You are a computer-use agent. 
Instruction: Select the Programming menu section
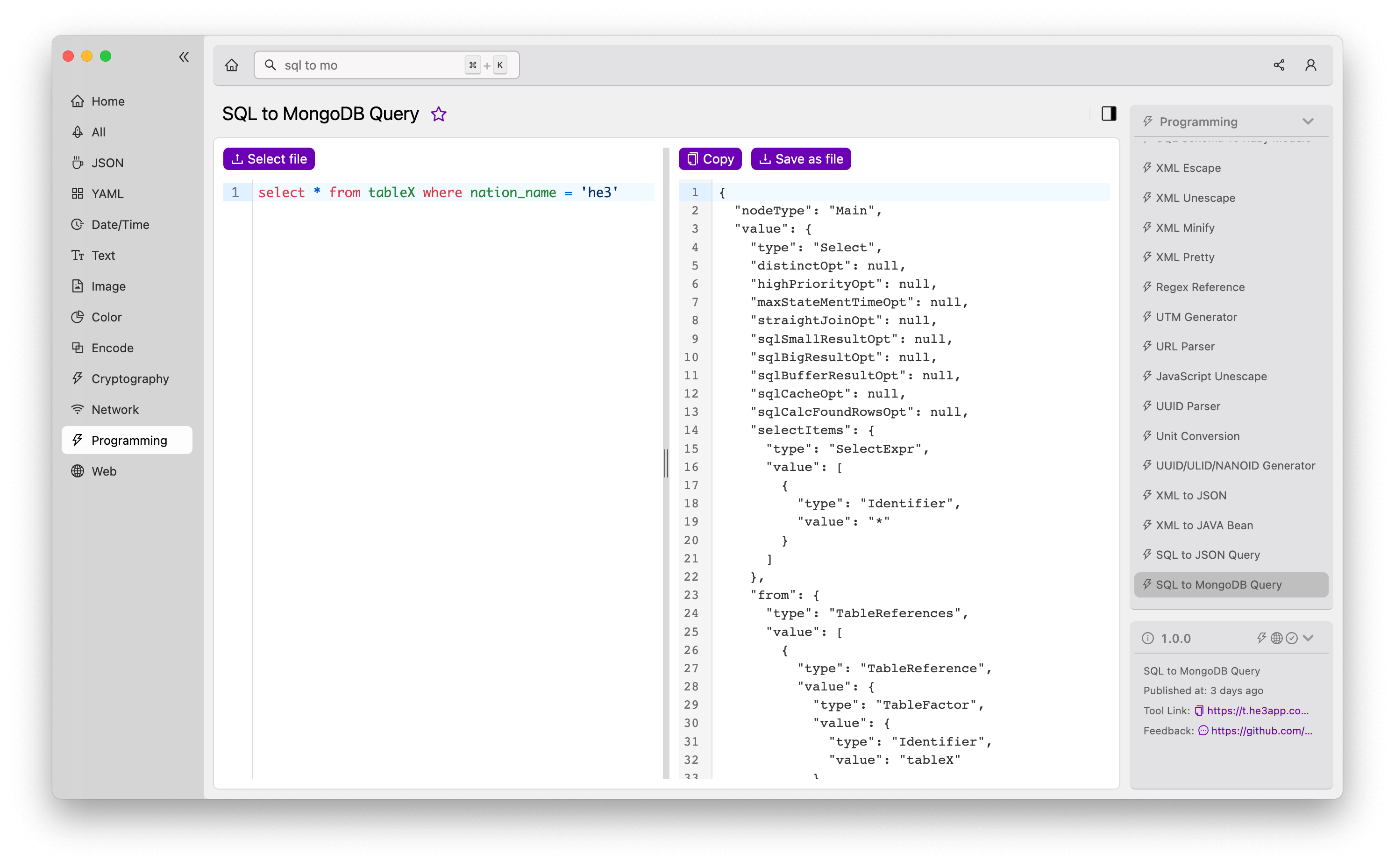127,440
